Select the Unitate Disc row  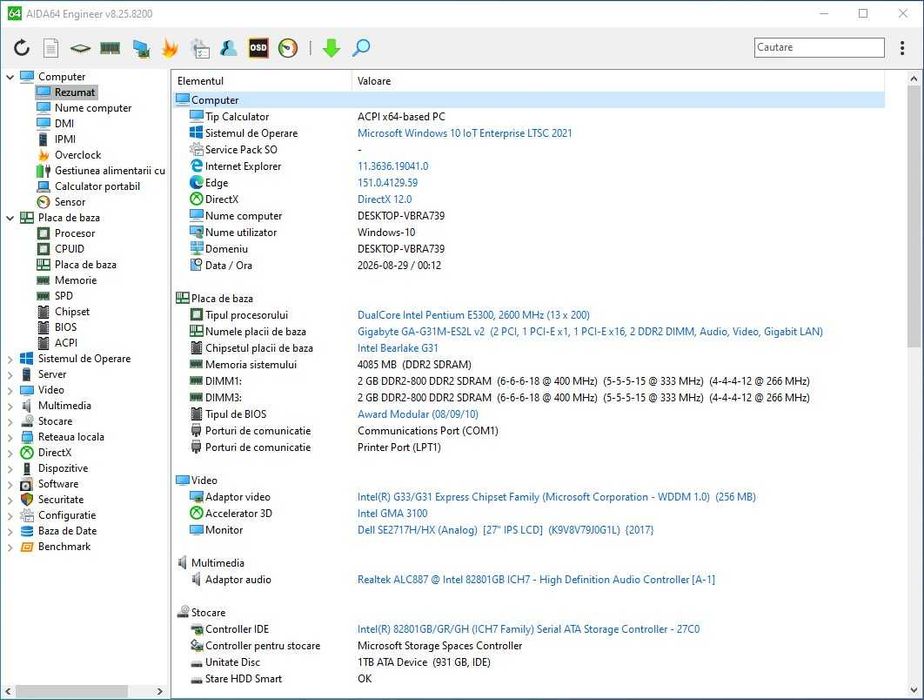pyautogui.click(x=529, y=662)
